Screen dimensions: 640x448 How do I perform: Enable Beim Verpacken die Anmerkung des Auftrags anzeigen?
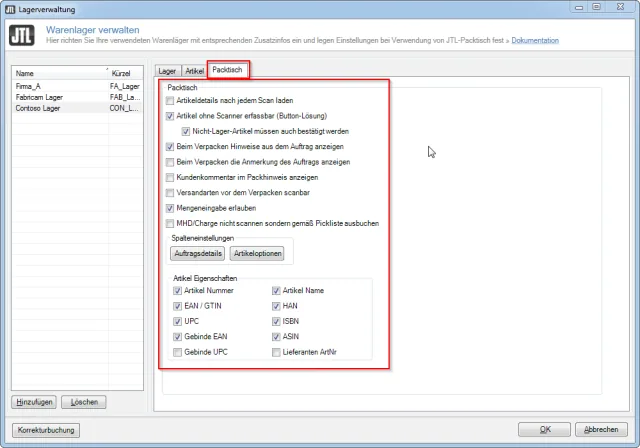click(x=170, y=162)
